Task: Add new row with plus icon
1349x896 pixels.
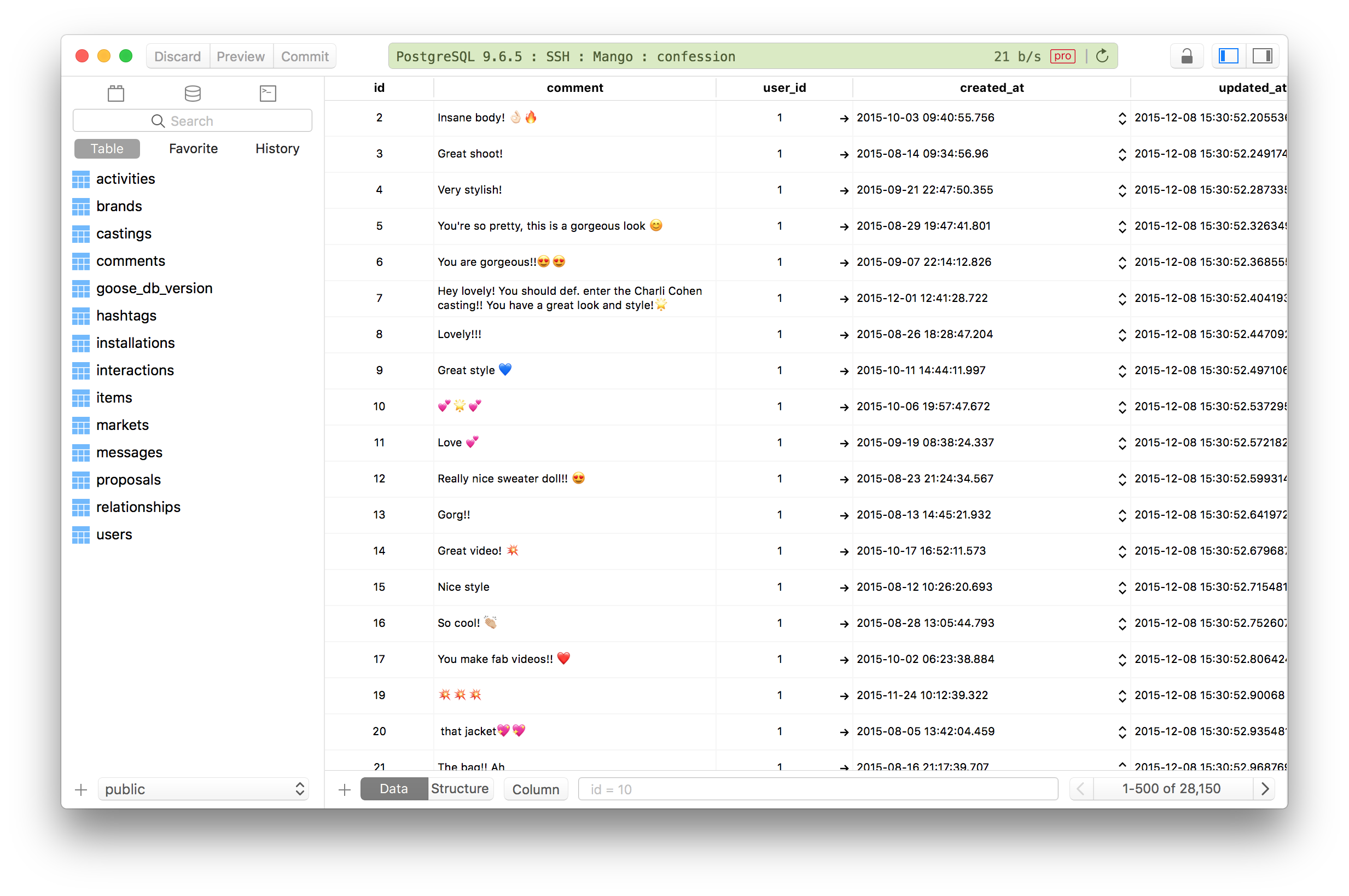Action: pos(345,790)
